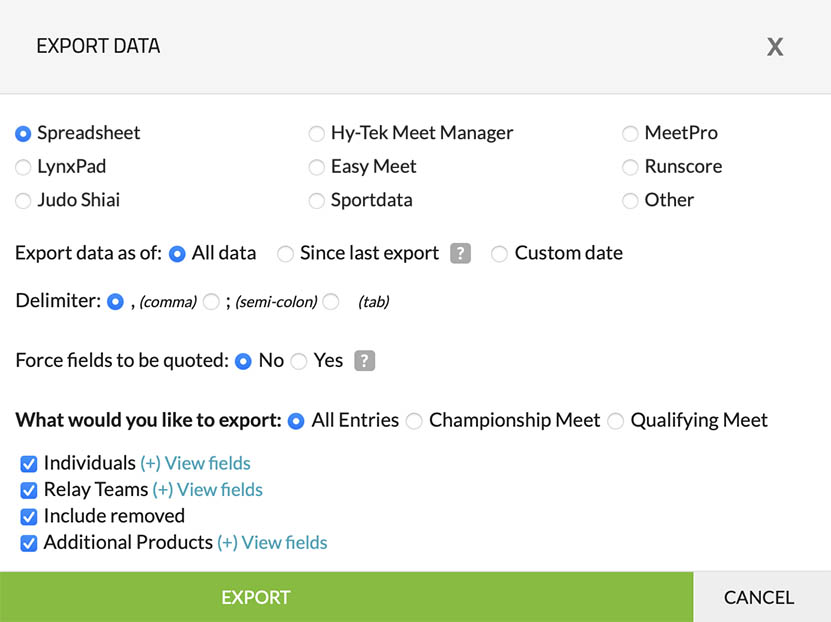Choose the semi-colon delimiter
Screen dimensions: 831x622
pos(211,301)
